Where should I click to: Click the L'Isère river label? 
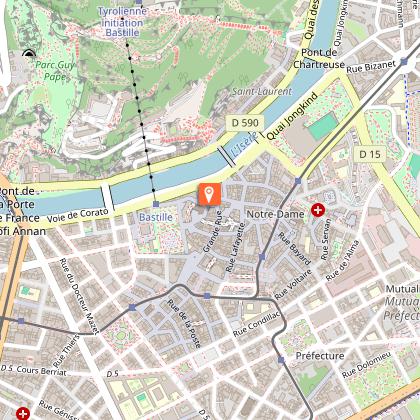point(245,144)
